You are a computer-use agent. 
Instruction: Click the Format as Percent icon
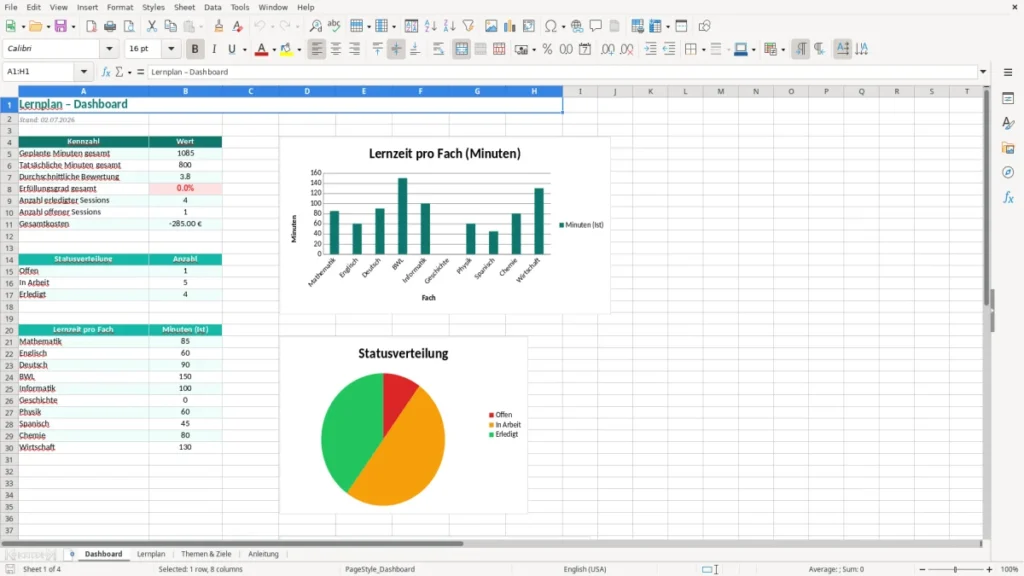tap(547, 49)
